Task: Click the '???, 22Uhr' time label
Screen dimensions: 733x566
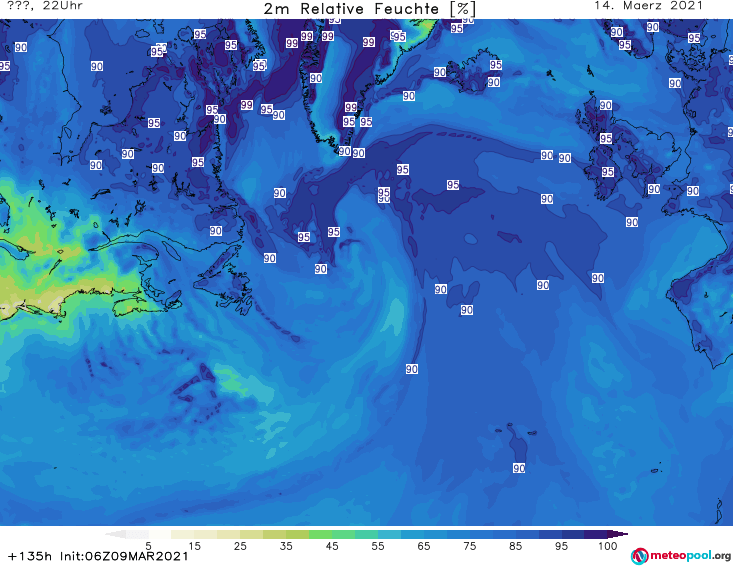Action: click(45, 6)
